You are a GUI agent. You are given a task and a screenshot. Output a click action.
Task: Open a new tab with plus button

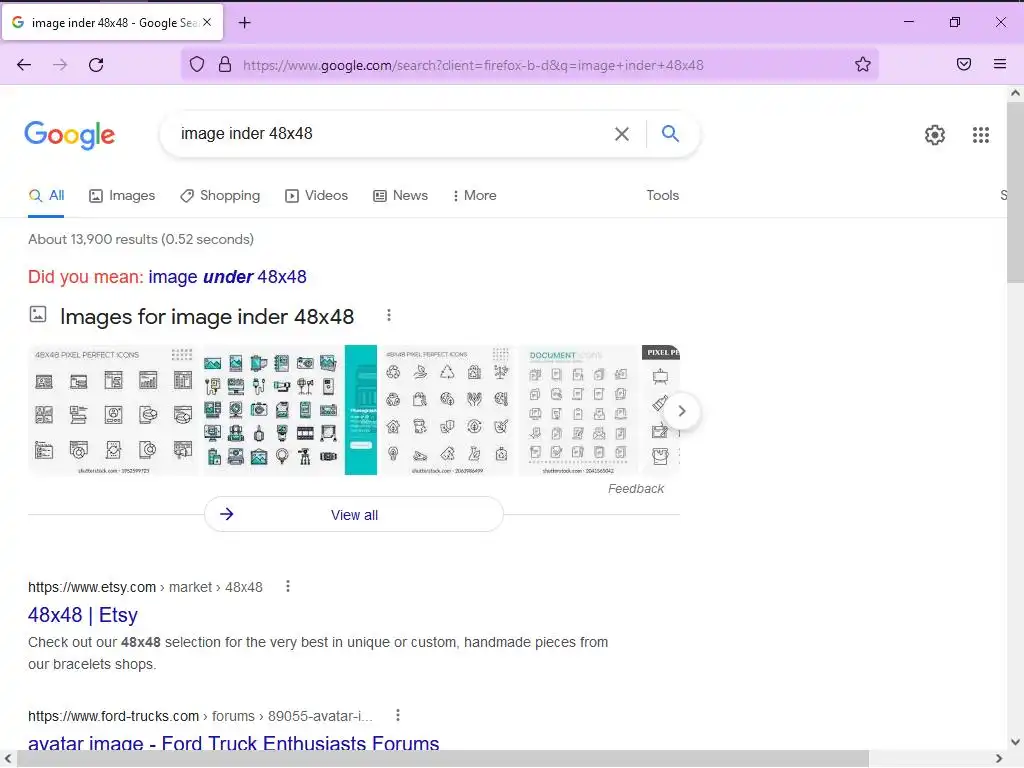[x=244, y=23]
